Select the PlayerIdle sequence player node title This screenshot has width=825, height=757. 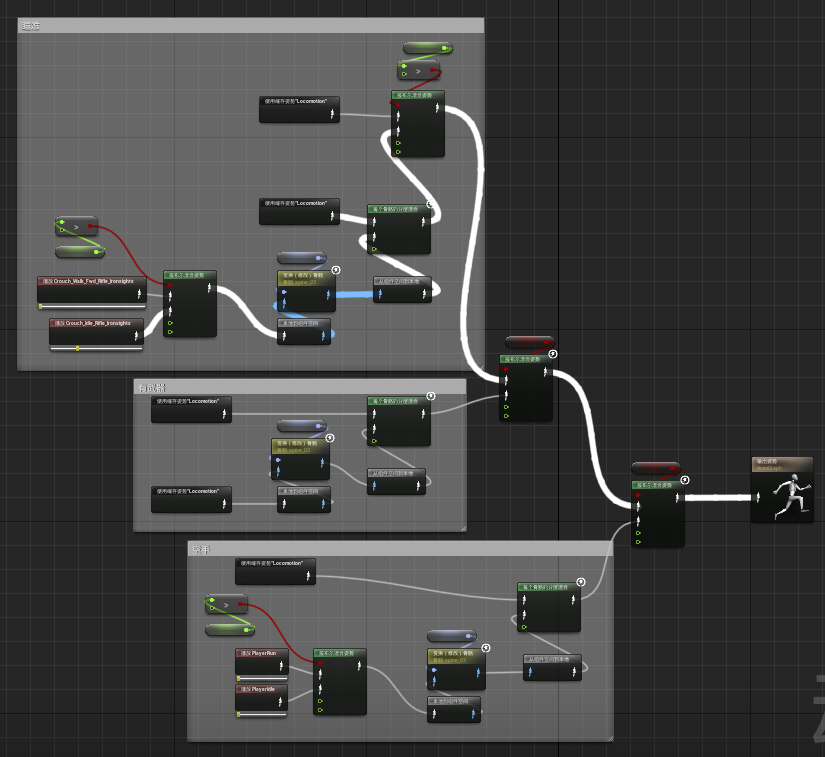tap(262, 689)
